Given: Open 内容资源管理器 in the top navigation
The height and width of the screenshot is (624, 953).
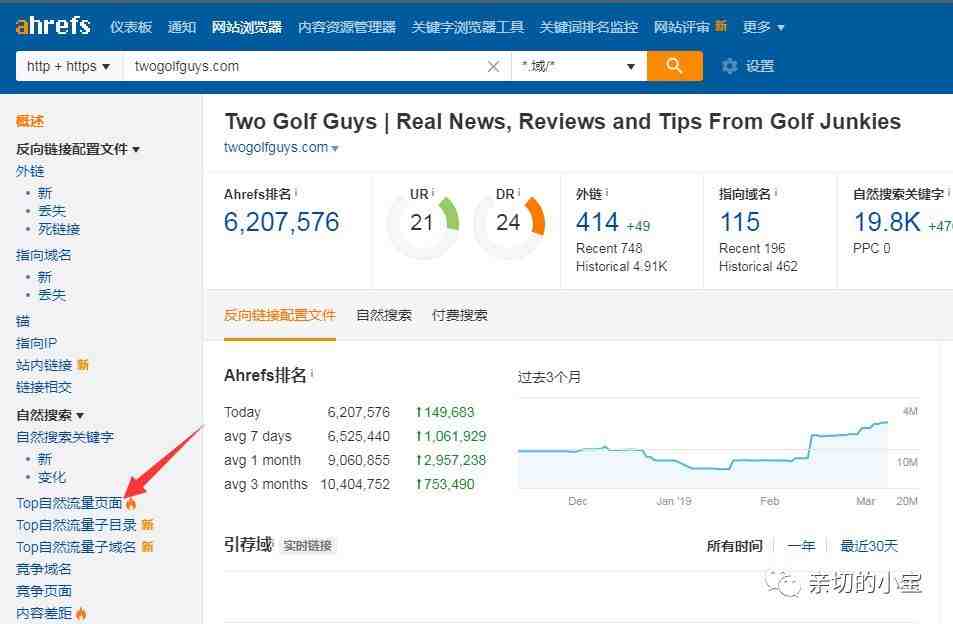Looking at the screenshot, I should [347, 27].
